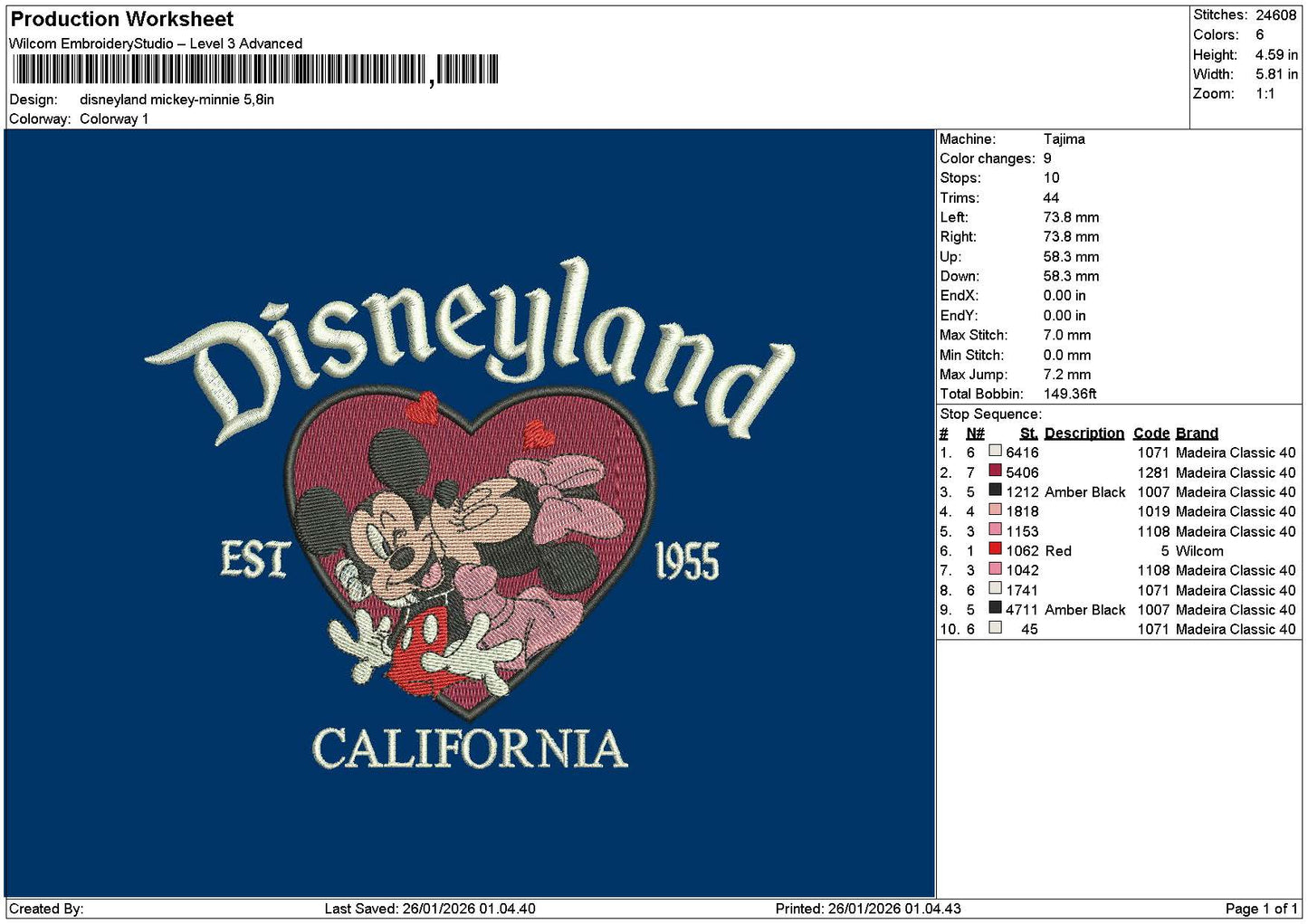This screenshot has width=1308, height=924.
Task: Click the cream swatch for stop 1 (6416)
Action: click(995, 451)
